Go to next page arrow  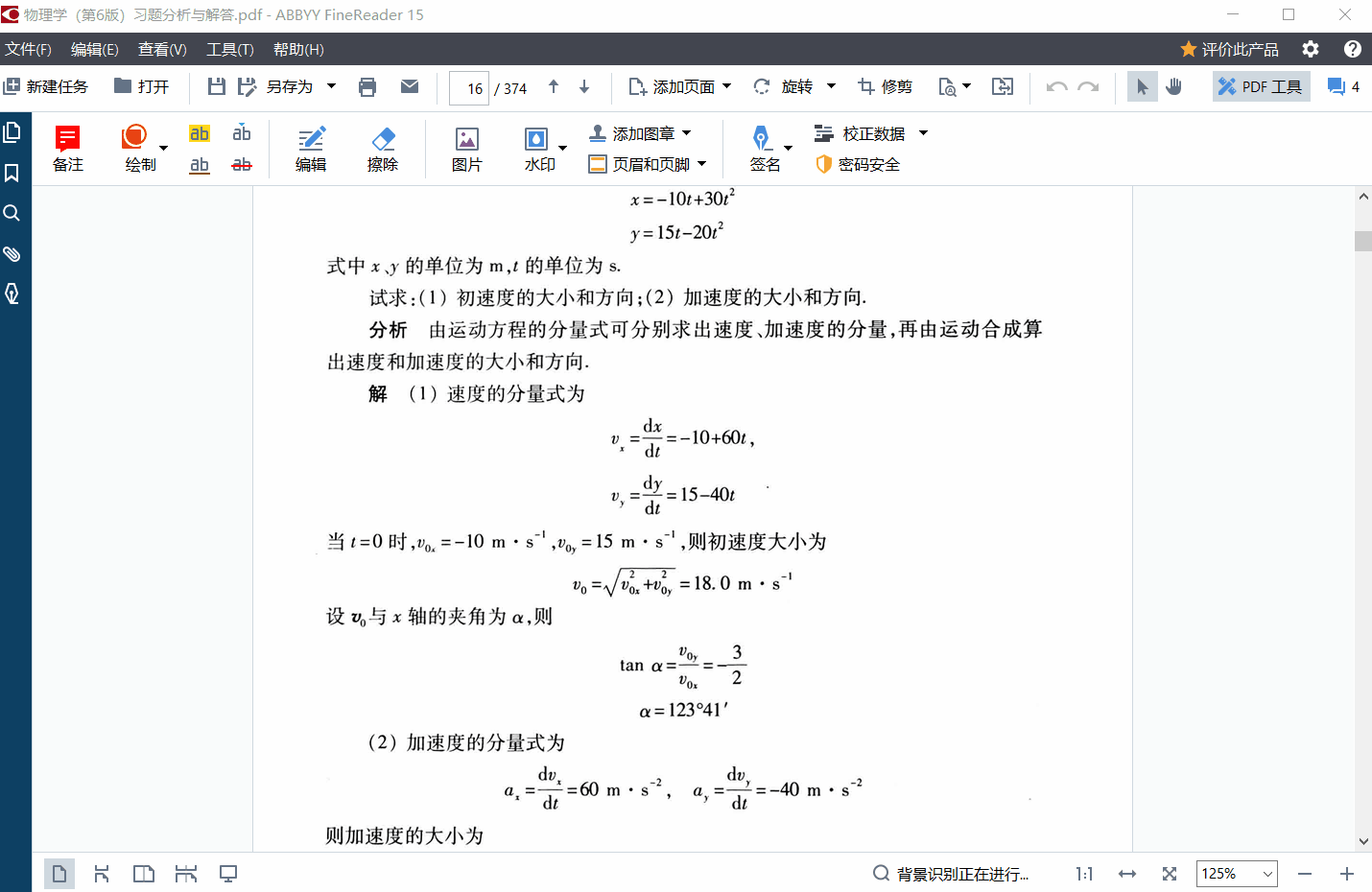click(584, 87)
